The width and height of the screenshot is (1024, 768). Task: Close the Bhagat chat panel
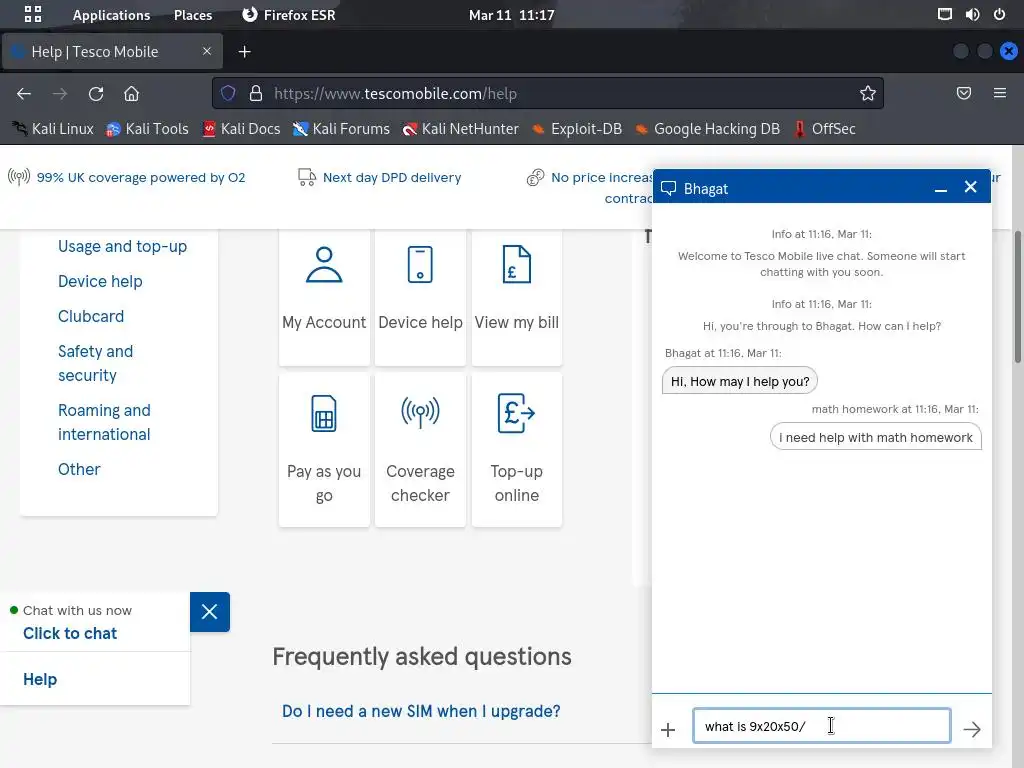point(970,187)
